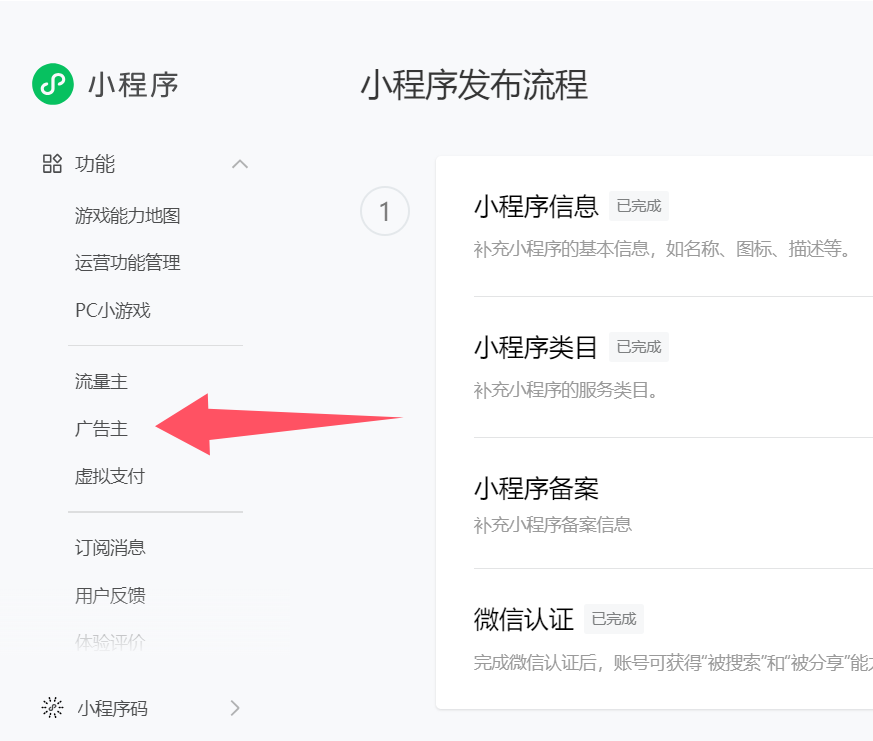
Task: Collapse the 功能 section chevron
Action: (x=239, y=164)
